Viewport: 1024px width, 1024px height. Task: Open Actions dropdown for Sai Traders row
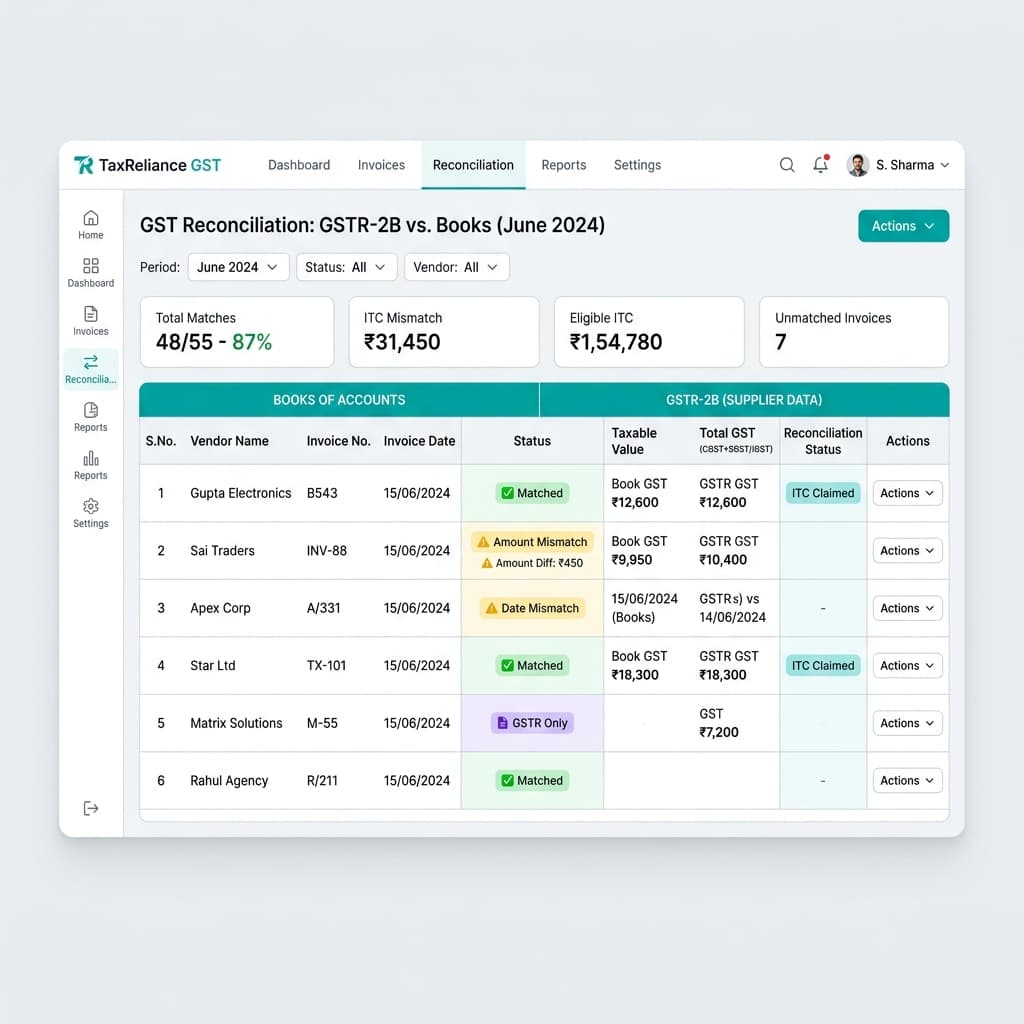[907, 551]
